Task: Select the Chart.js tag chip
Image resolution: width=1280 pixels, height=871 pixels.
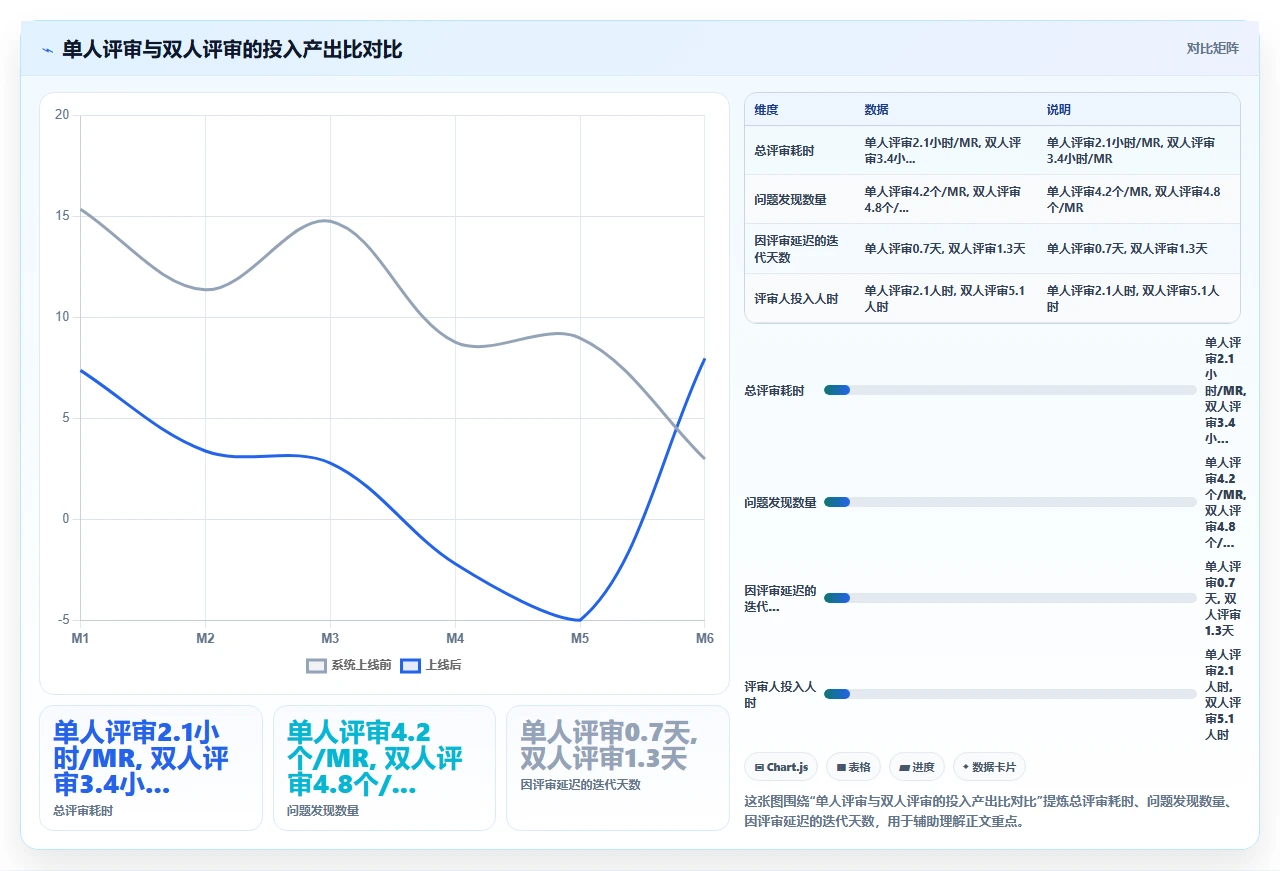Action: point(781,767)
